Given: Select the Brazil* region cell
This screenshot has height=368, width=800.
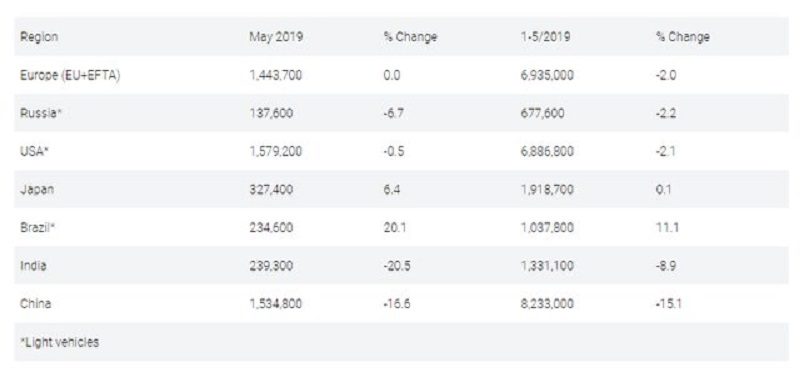Looking at the screenshot, I should [x=37, y=228].
